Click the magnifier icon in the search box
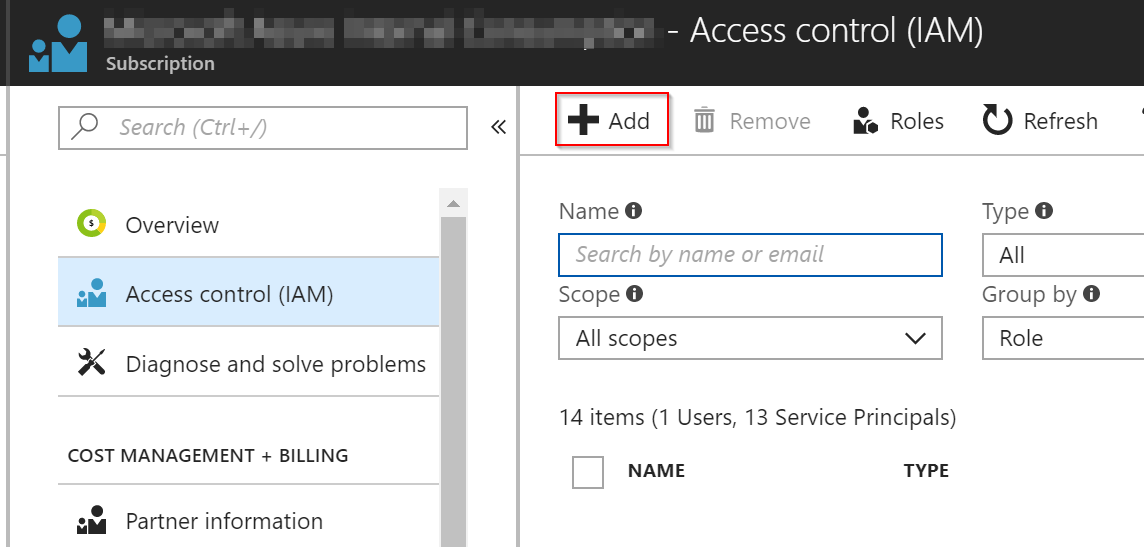This screenshot has height=547, width=1144. (85, 128)
